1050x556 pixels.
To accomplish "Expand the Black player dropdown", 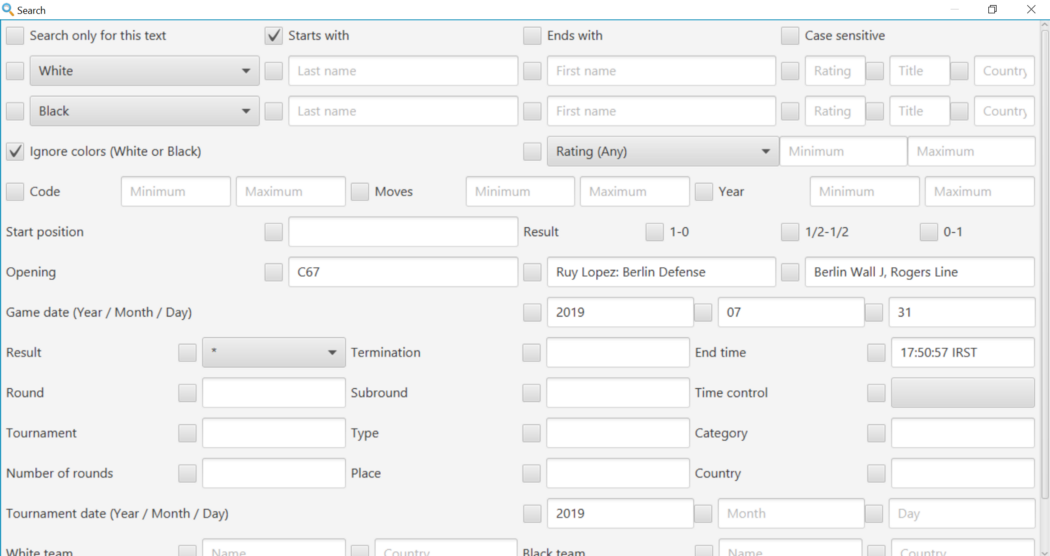I will pos(144,111).
